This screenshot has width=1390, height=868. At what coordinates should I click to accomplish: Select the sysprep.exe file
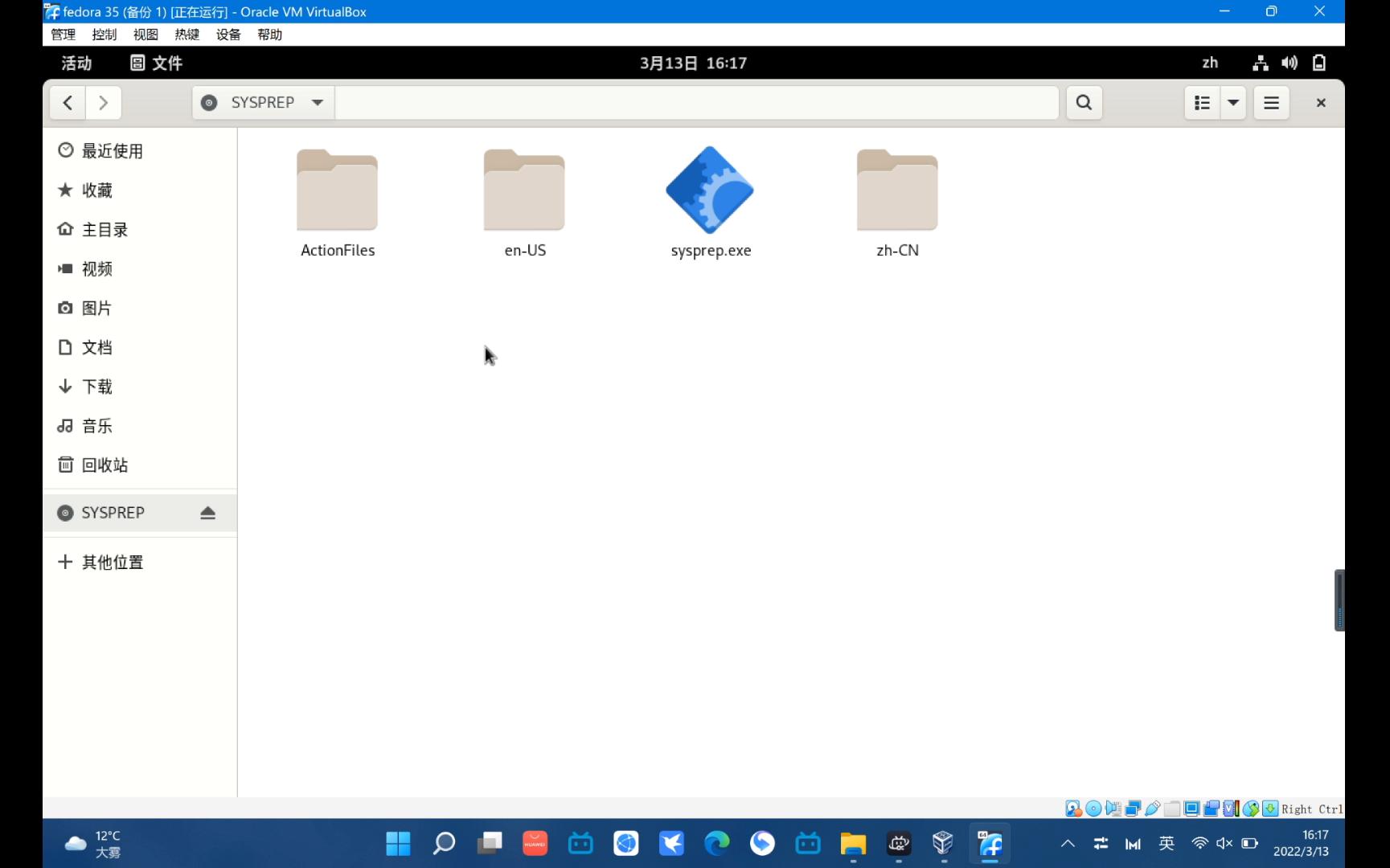(711, 203)
